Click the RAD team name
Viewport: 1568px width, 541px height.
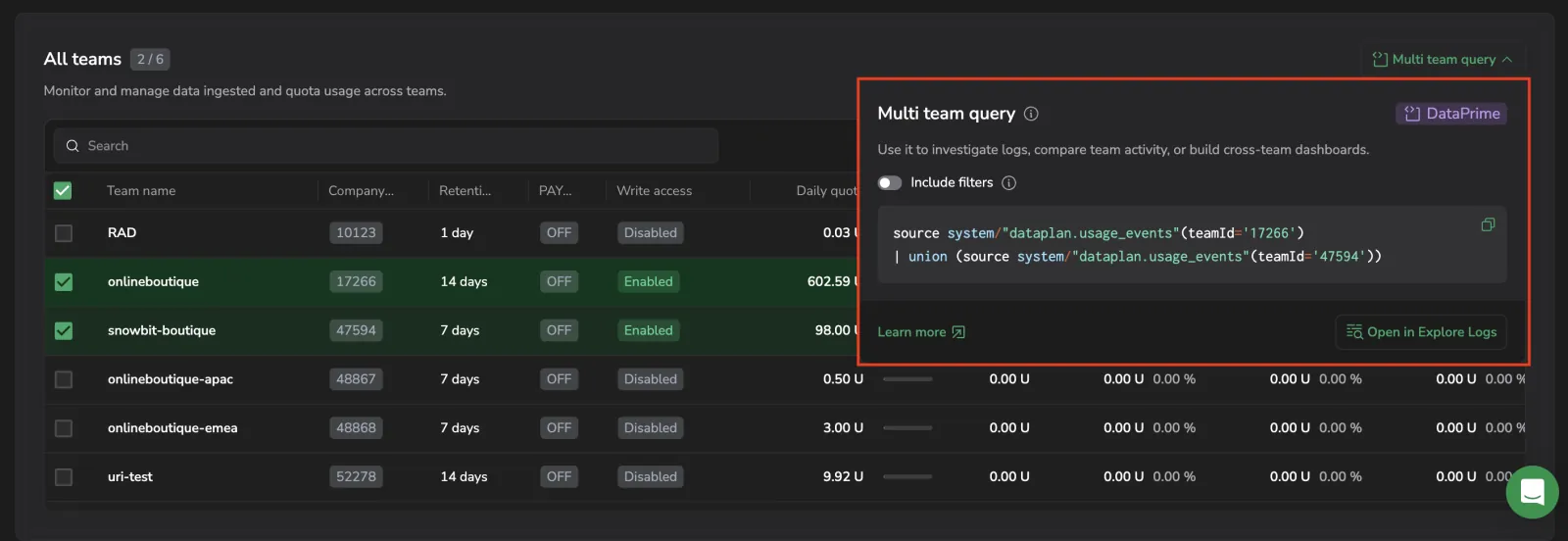(x=122, y=233)
